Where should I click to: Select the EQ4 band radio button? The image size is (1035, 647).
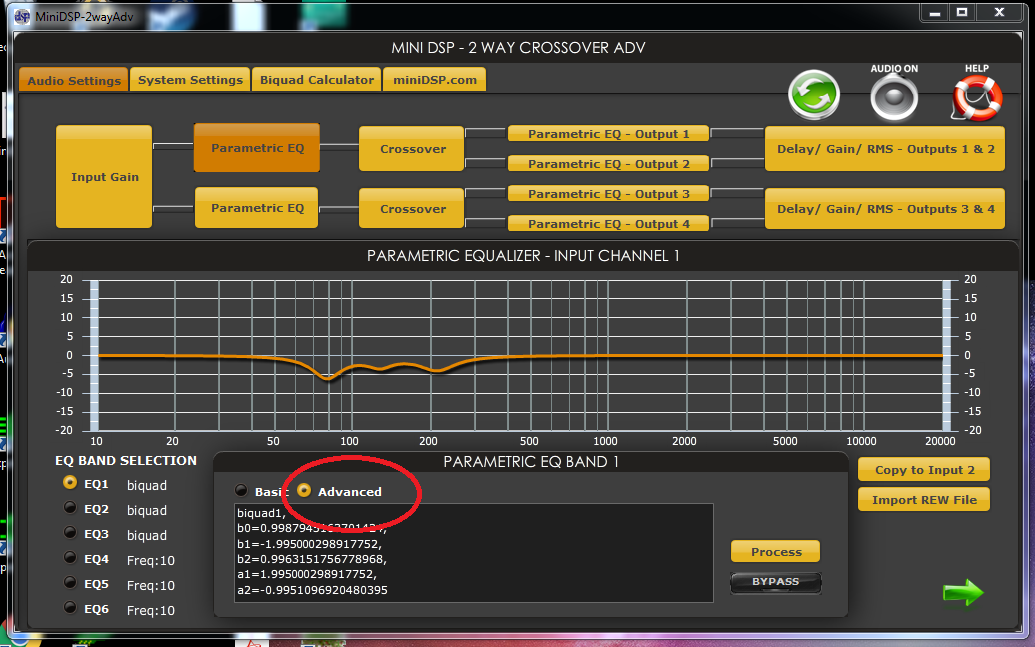[70, 557]
